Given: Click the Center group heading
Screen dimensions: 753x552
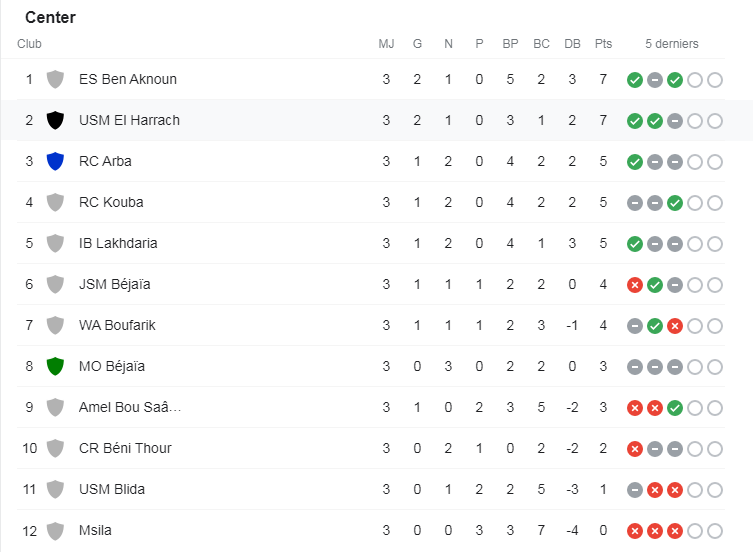Looking at the screenshot, I should (x=50, y=18).
